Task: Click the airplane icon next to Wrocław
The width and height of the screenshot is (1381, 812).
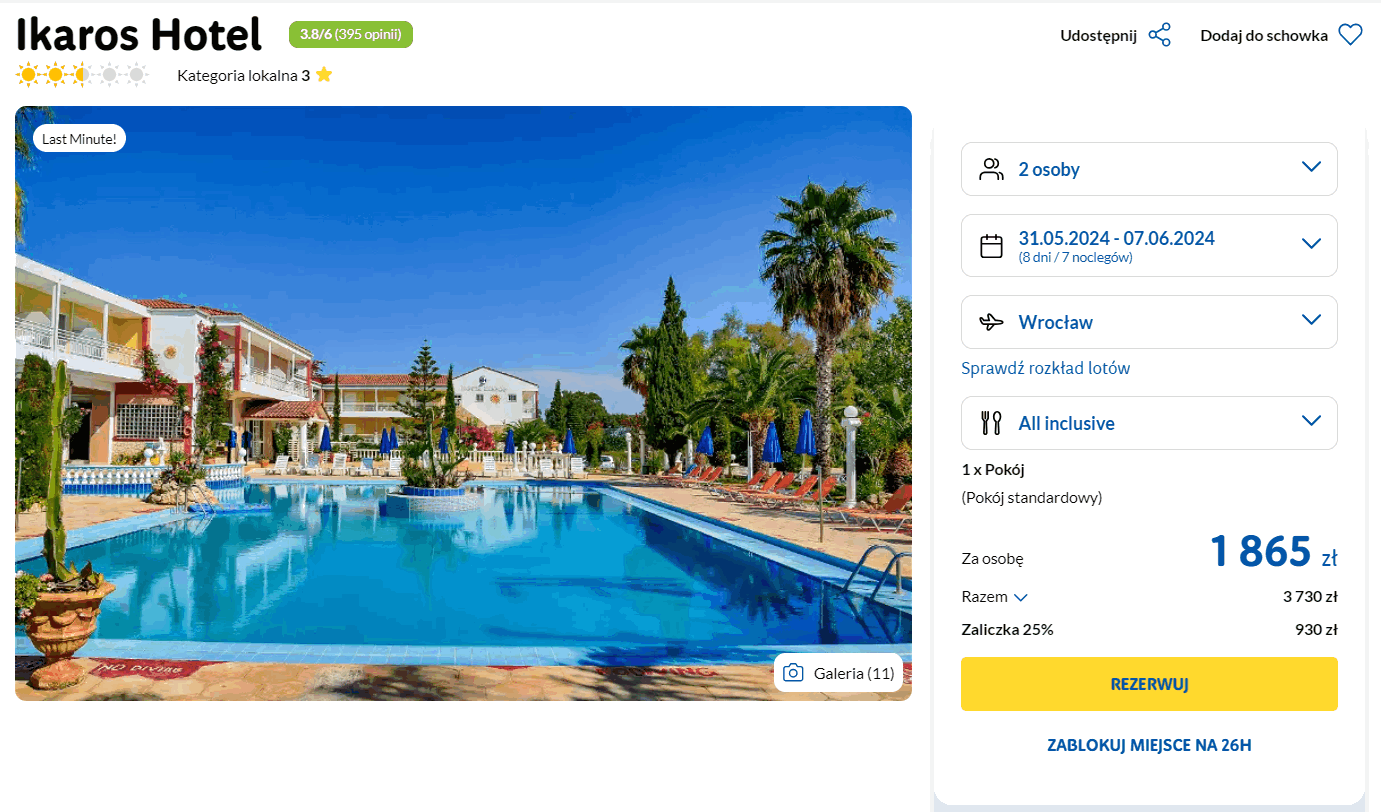Action: 991,322
